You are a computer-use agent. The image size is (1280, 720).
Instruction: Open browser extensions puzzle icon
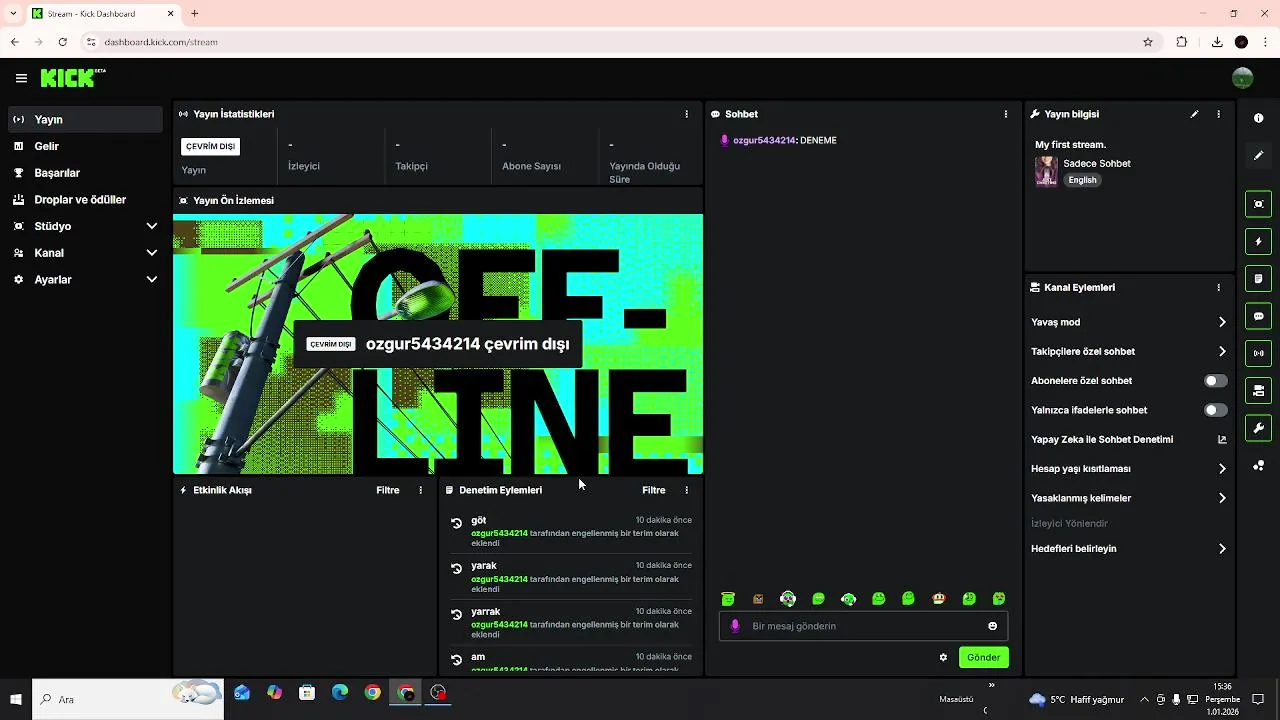(x=1181, y=42)
